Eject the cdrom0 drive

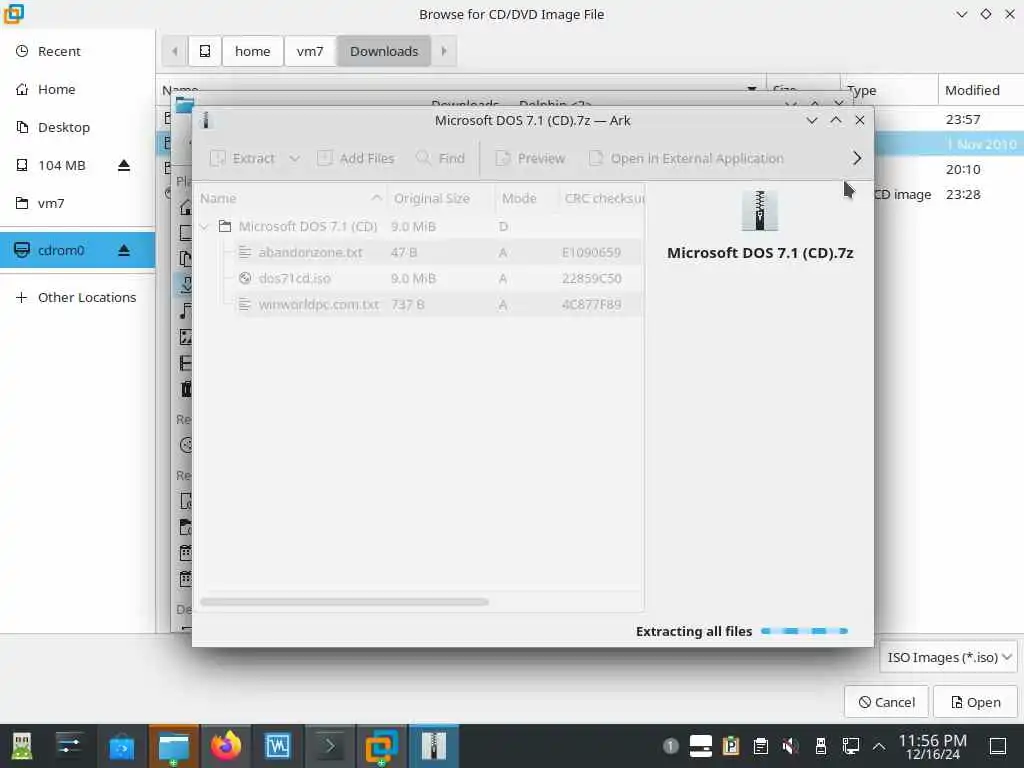tap(124, 250)
